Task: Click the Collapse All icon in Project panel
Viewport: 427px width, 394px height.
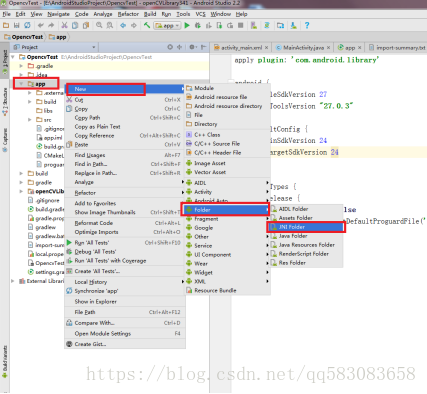Action: [179, 47]
